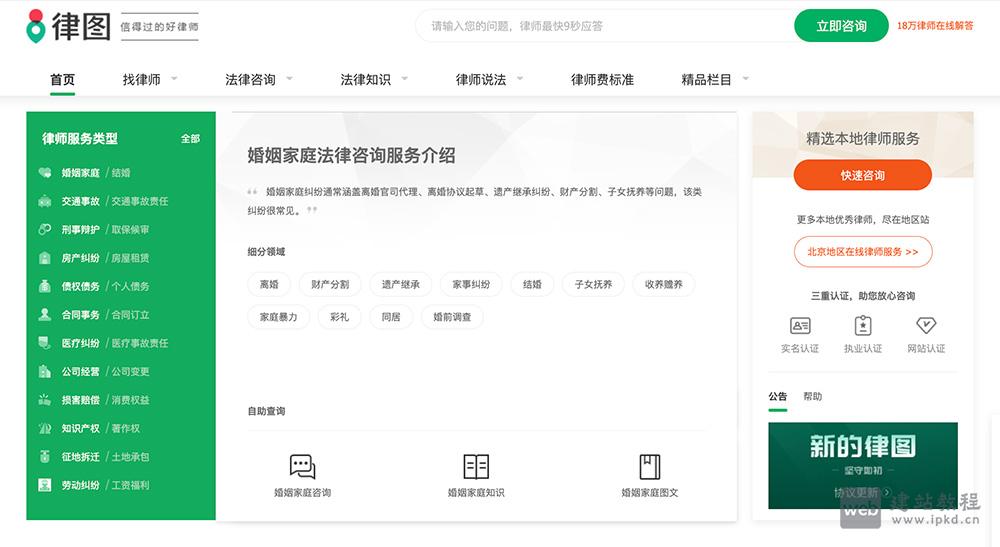Viewport: 1000px width, 547px height.
Task: Switch to the 公告 tab
Action: coord(777,397)
